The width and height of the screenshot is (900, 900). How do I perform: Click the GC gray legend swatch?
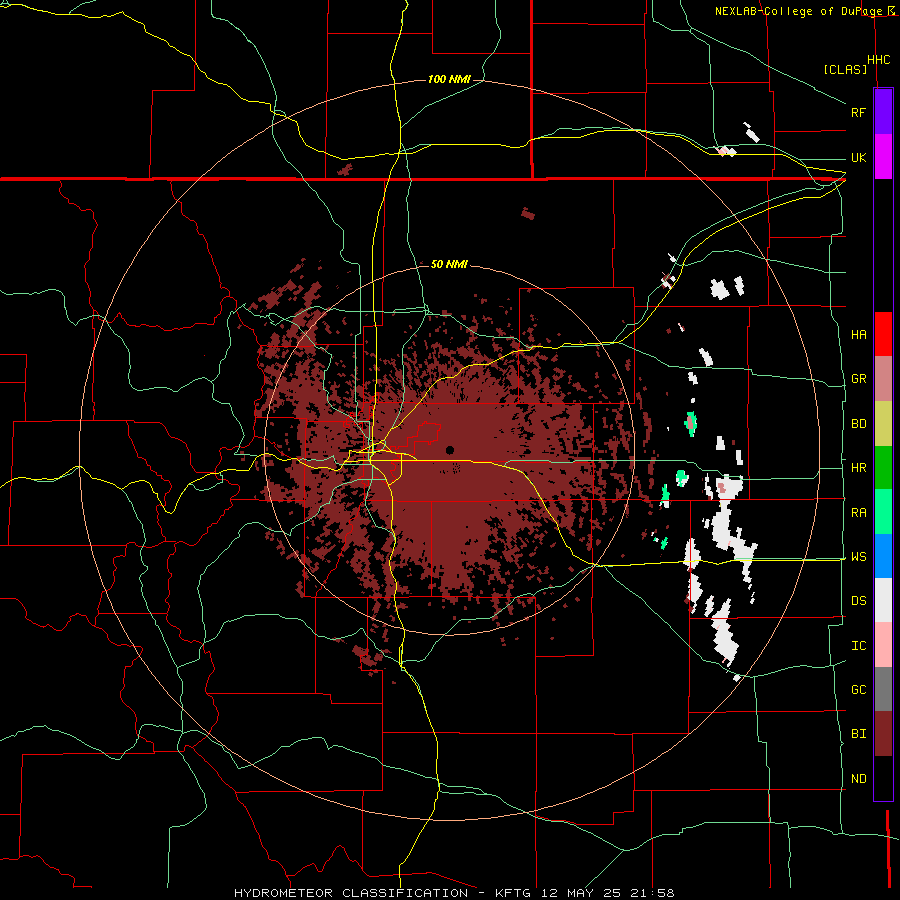(883, 689)
